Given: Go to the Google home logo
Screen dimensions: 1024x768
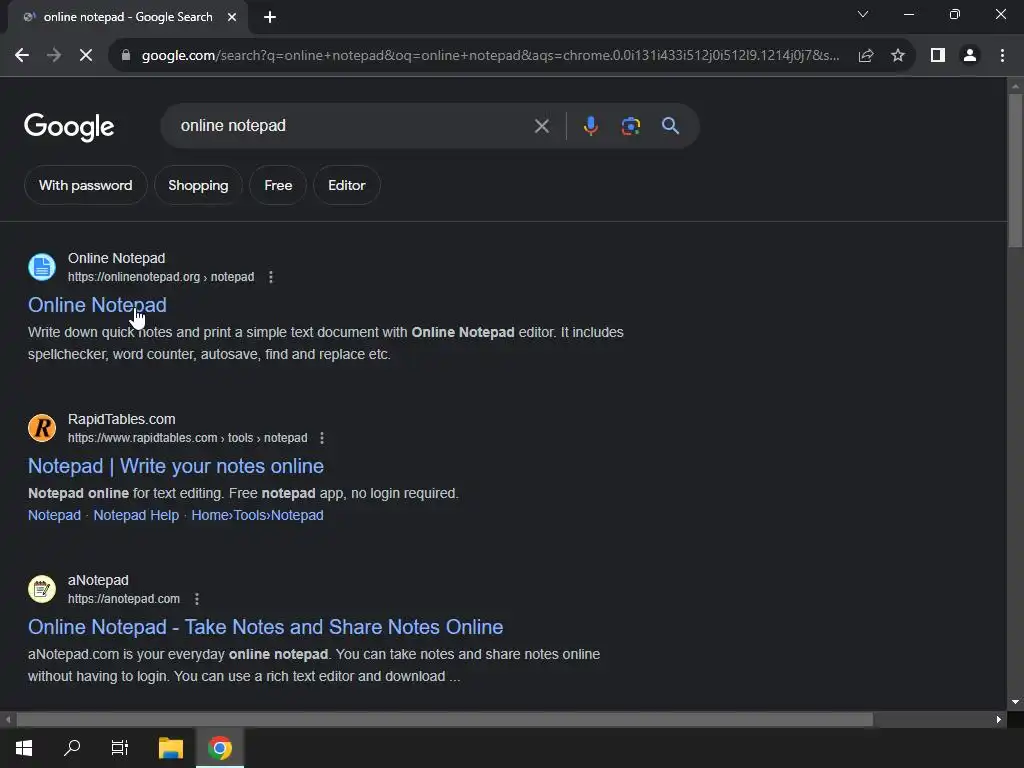Looking at the screenshot, I should pos(69,127).
